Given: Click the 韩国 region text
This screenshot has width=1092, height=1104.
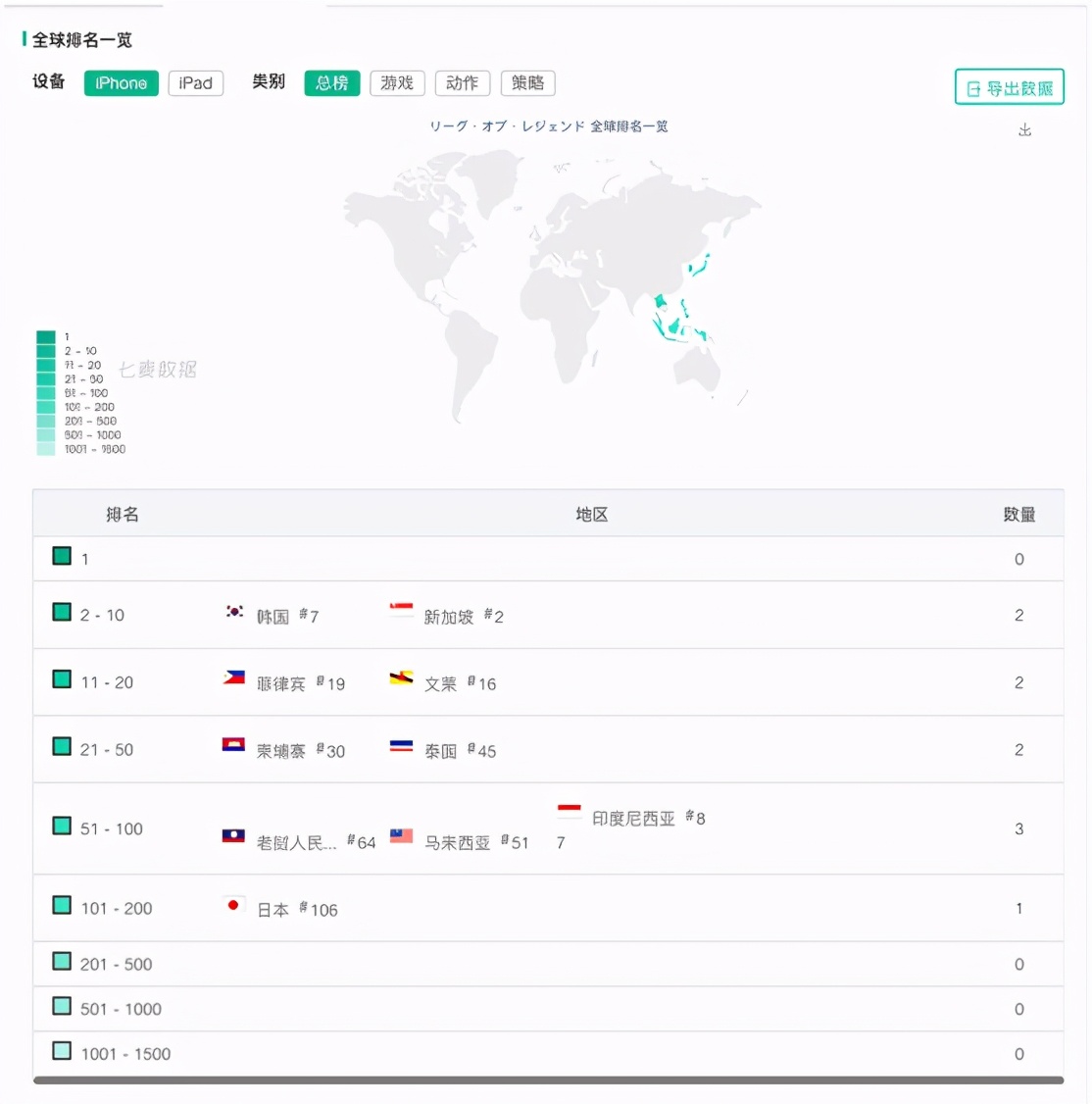Looking at the screenshot, I should click(273, 617).
